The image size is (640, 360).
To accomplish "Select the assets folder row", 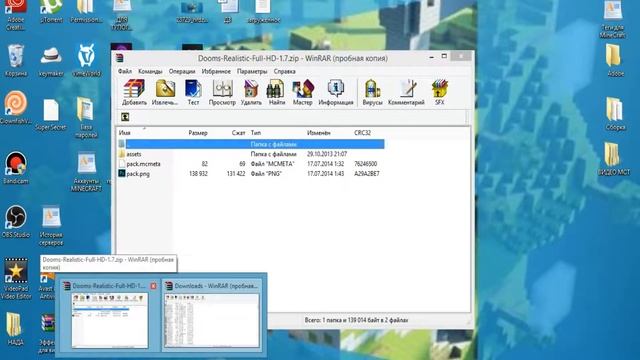I will (x=251, y=154).
